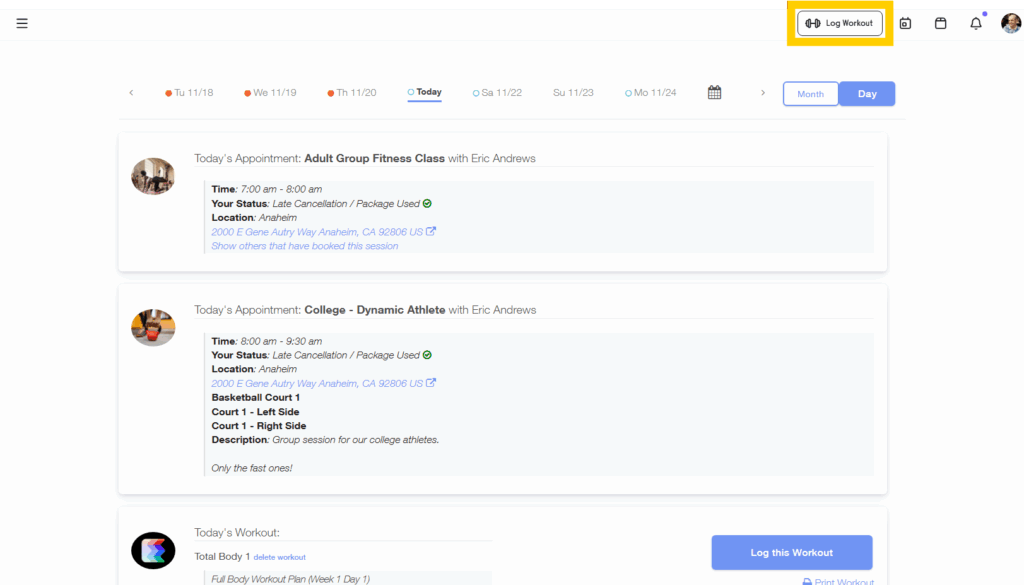Screen dimensions: 1024x585
Task: Select Tu 11/18 in the date strip
Action: [189, 93]
